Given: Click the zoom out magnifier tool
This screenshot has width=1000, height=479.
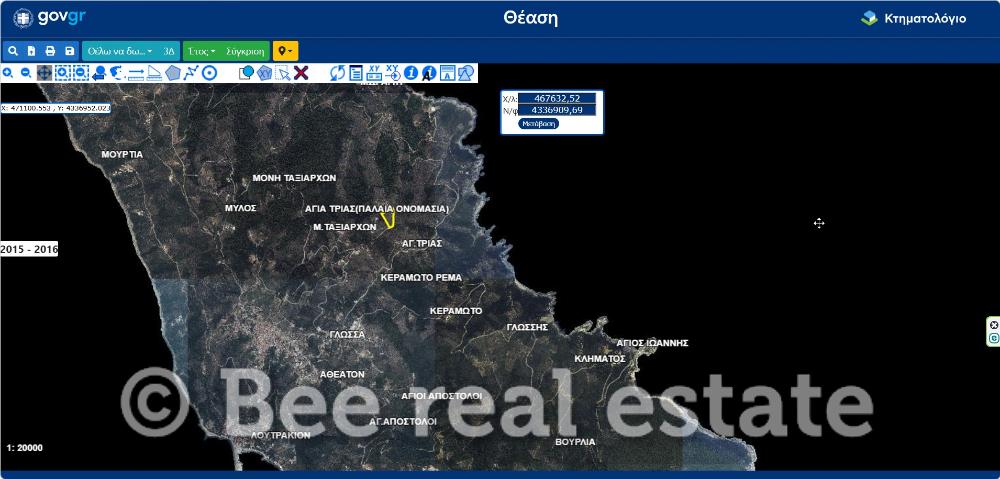Looking at the screenshot, I should (x=26, y=73).
